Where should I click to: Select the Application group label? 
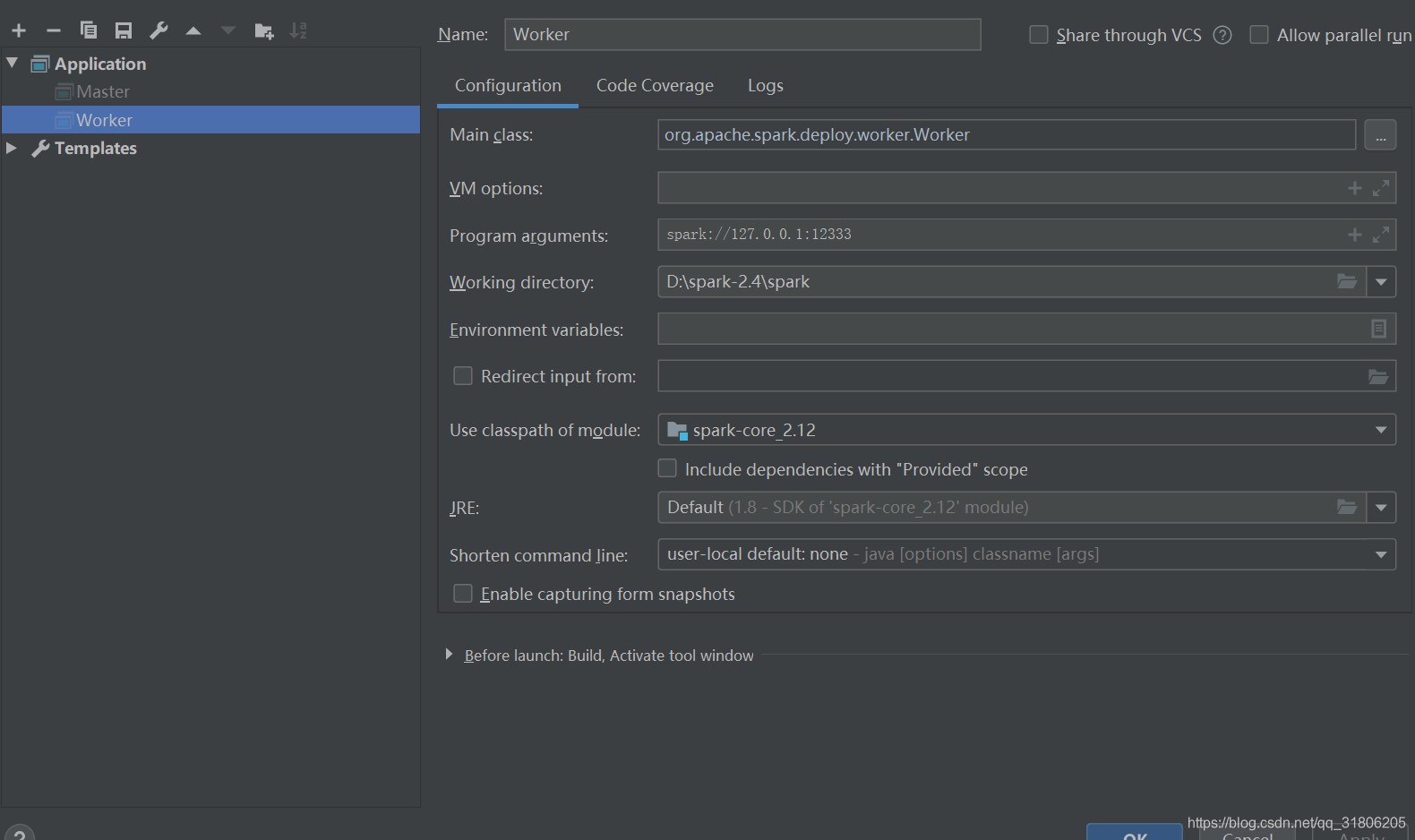(x=100, y=64)
